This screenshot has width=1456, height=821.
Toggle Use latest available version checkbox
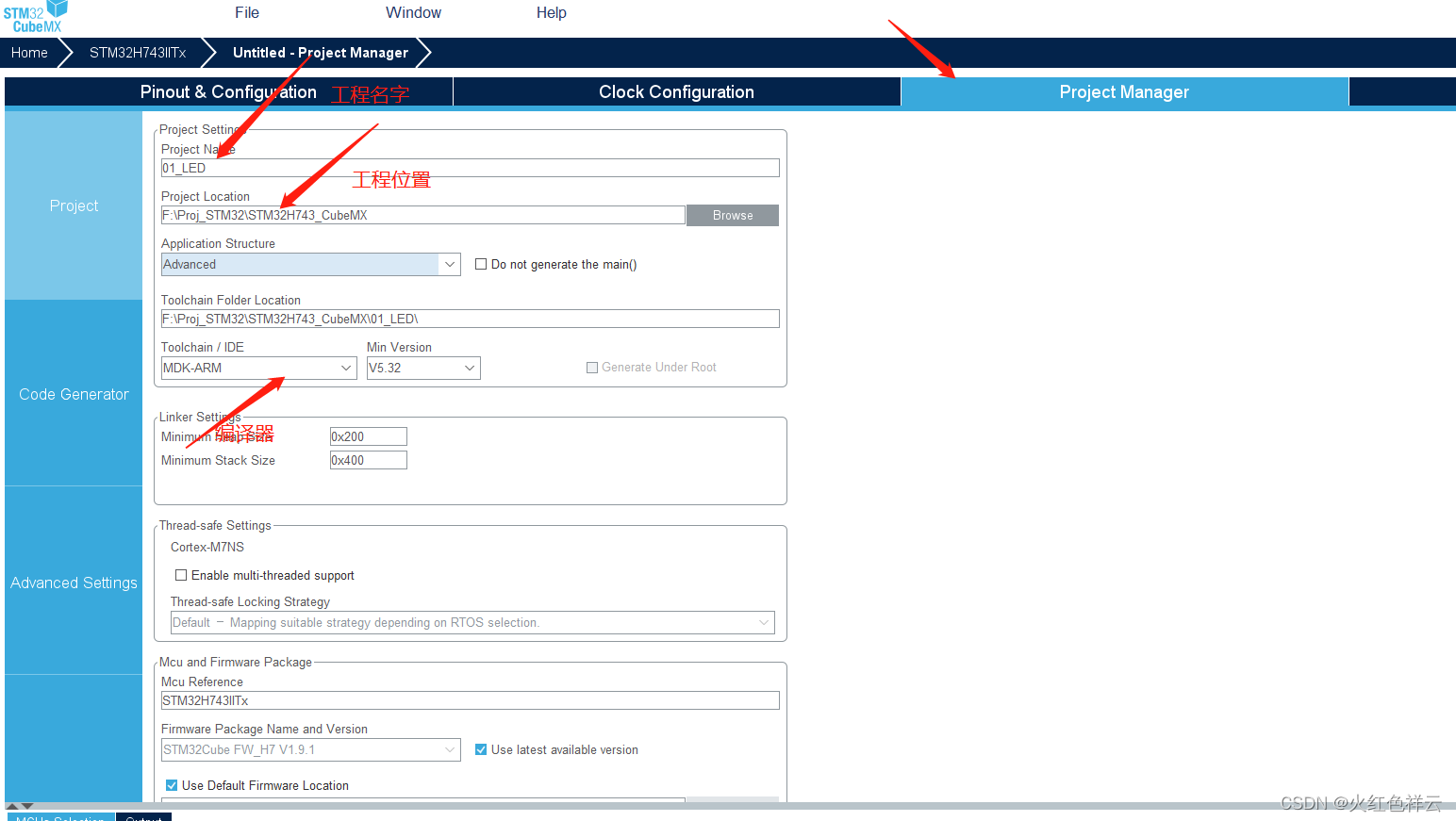click(481, 749)
